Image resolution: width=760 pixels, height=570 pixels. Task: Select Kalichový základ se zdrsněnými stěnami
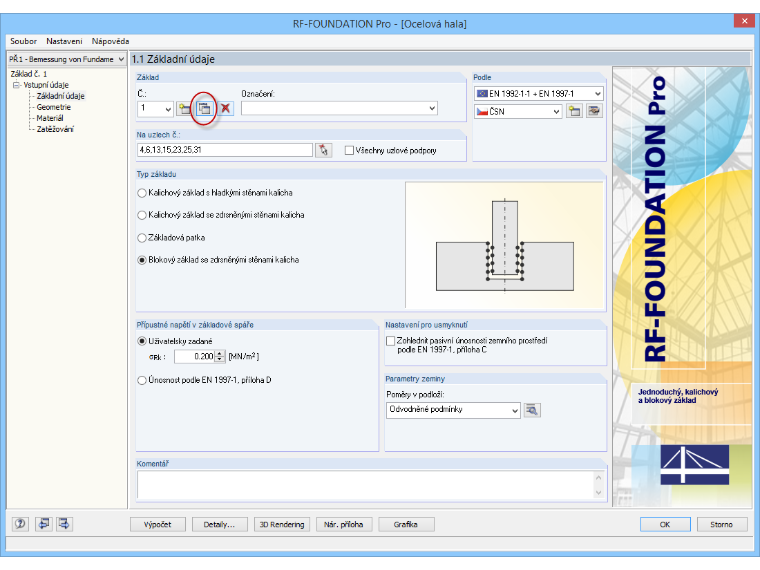(142, 215)
